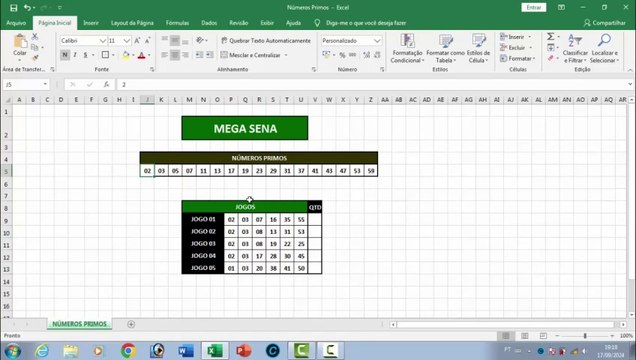Click the AutoSum sigma icon
The image size is (636, 360).
point(550,37)
